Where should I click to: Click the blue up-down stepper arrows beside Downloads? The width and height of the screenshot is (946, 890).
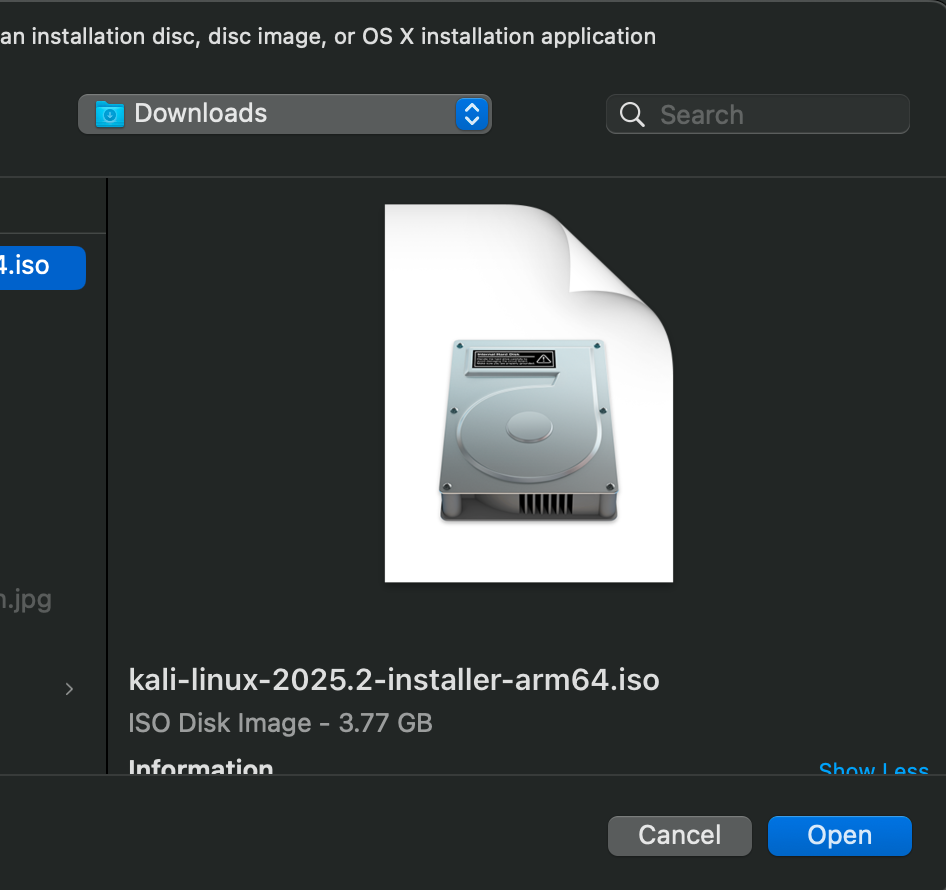click(x=472, y=114)
